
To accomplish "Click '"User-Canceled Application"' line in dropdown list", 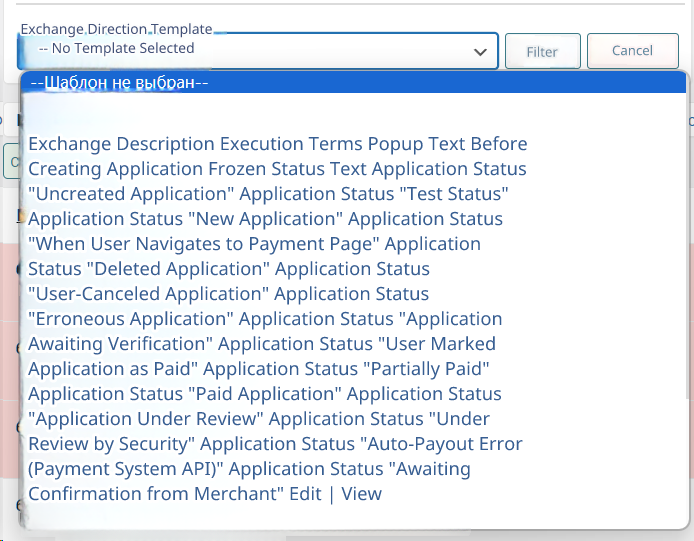I will coord(148,294).
